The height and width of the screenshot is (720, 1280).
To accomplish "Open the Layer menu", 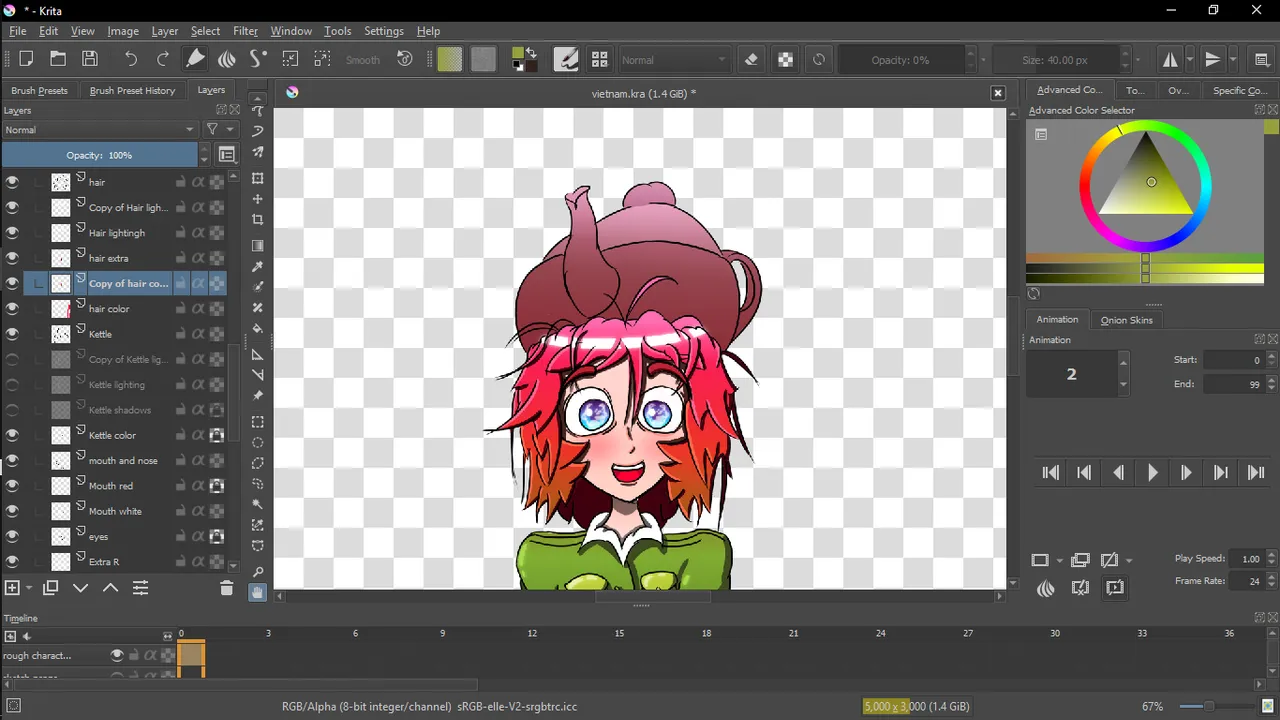I will (164, 31).
